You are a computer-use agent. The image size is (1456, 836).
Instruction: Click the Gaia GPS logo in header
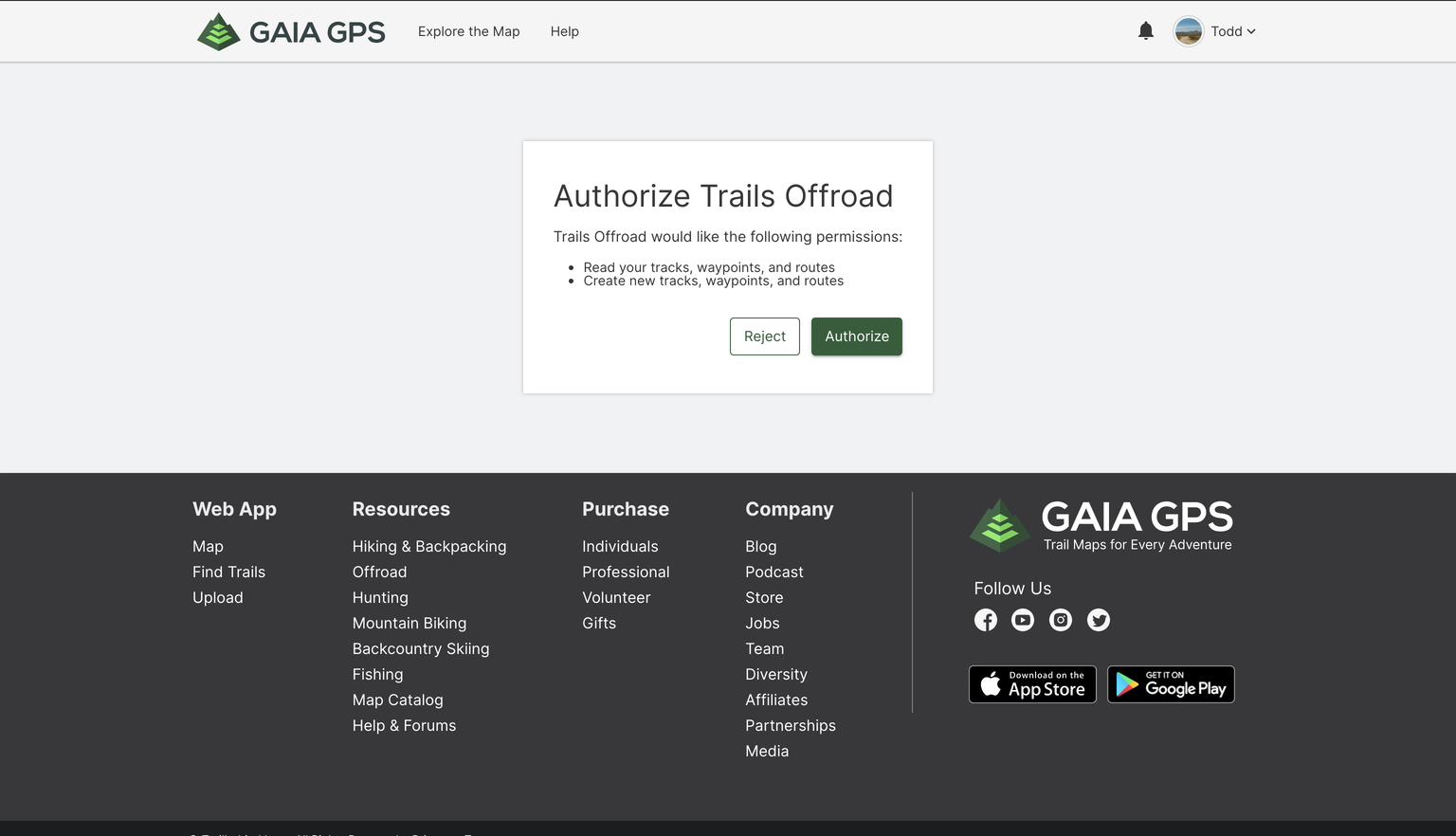[291, 31]
